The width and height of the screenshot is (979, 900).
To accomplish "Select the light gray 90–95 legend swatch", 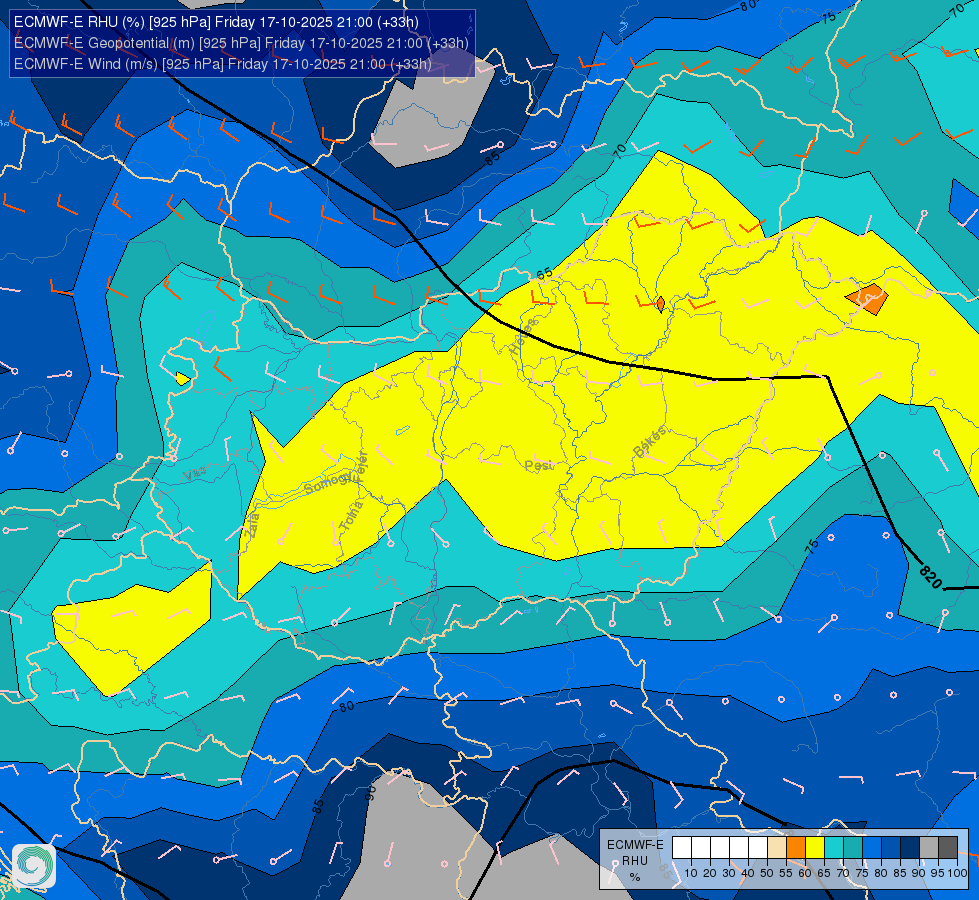I will [929, 847].
